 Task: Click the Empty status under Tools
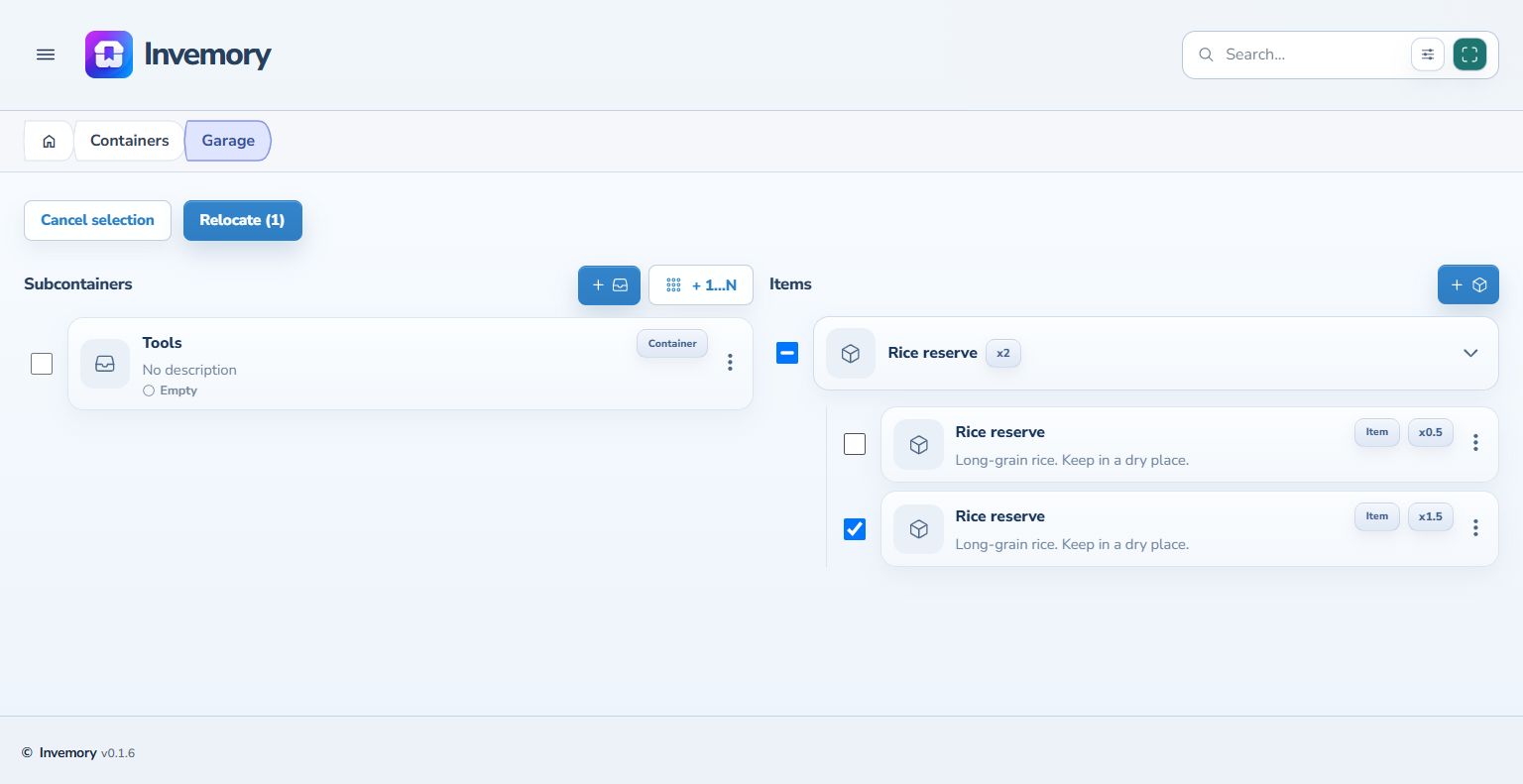point(171,391)
